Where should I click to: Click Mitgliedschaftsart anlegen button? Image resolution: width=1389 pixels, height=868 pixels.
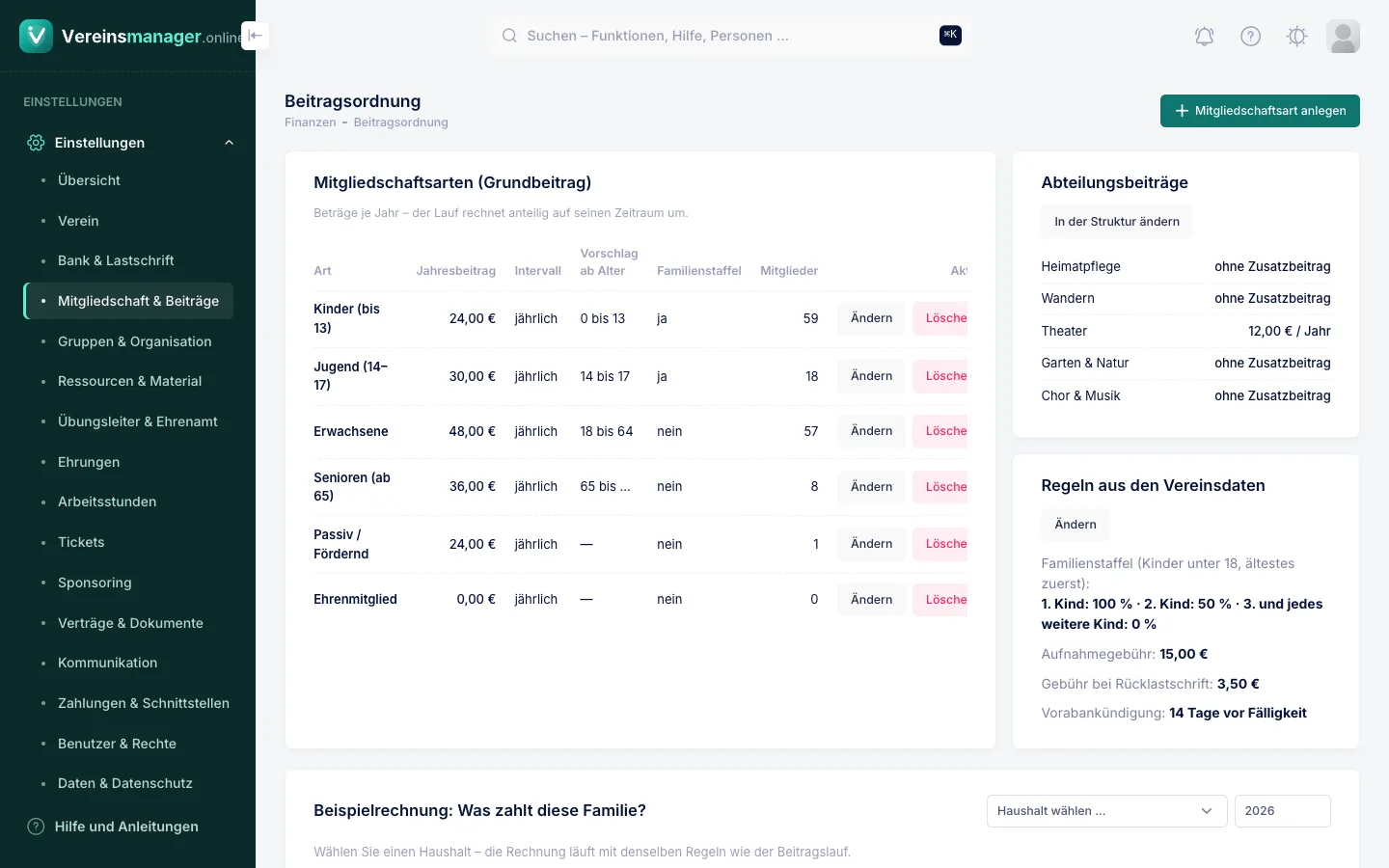point(1260,111)
